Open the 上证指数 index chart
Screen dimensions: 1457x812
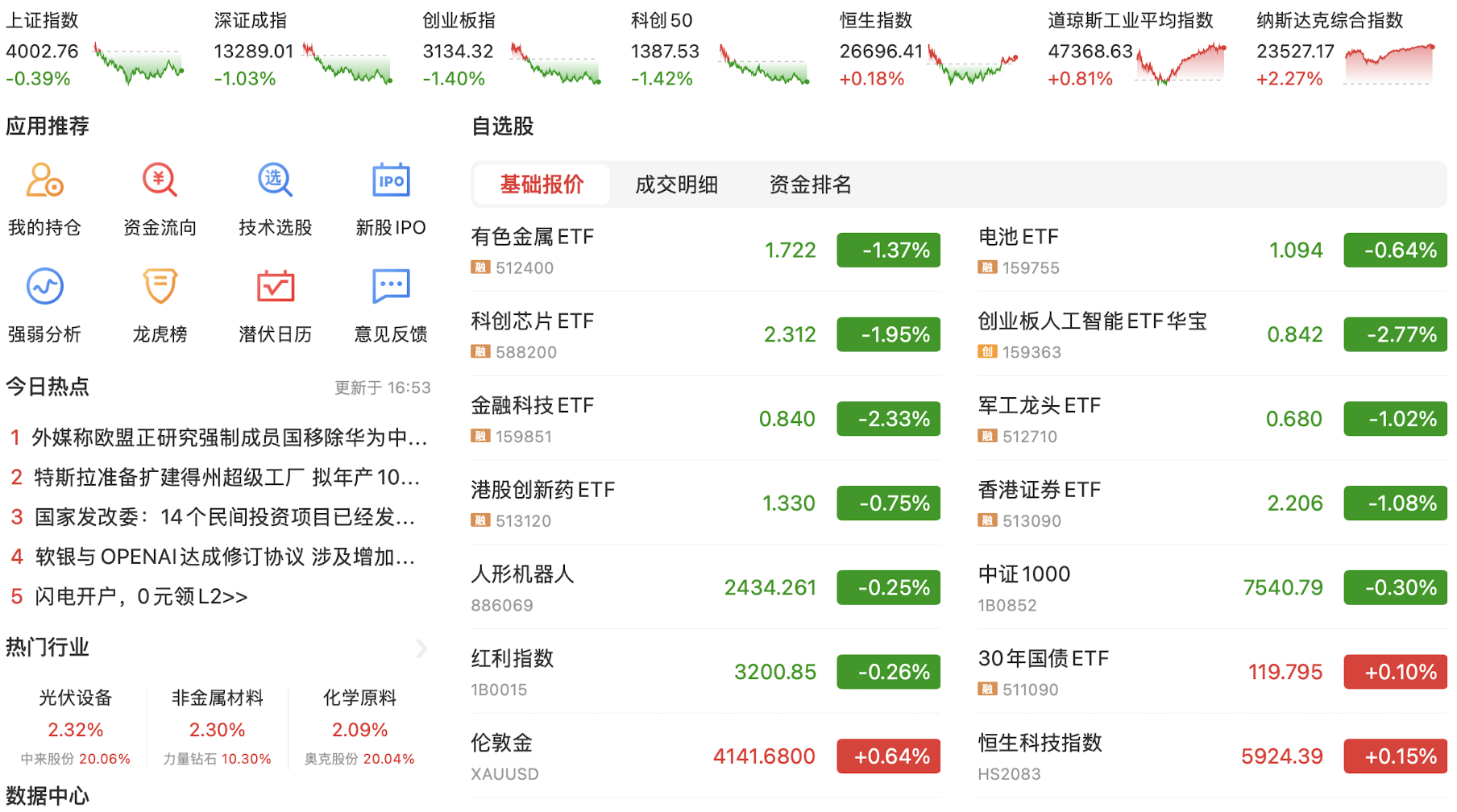[x=138, y=64]
